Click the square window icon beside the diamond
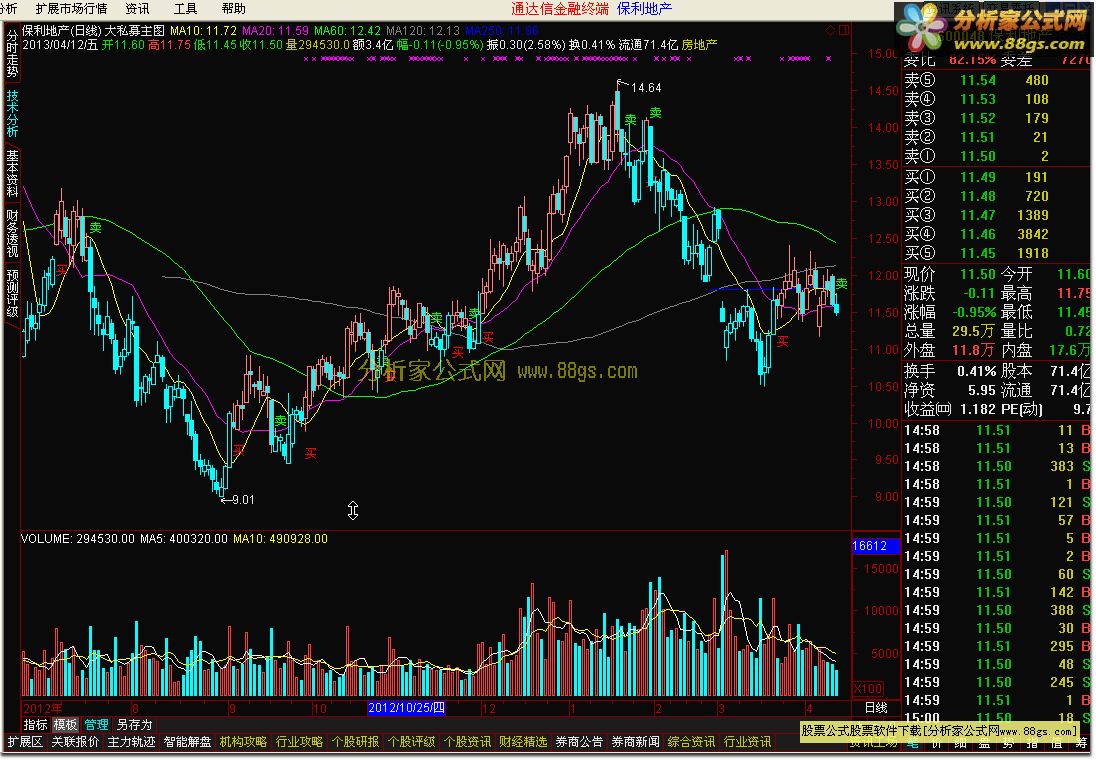The width and height of the screenshot is (1096, 760). click(844, 30)
